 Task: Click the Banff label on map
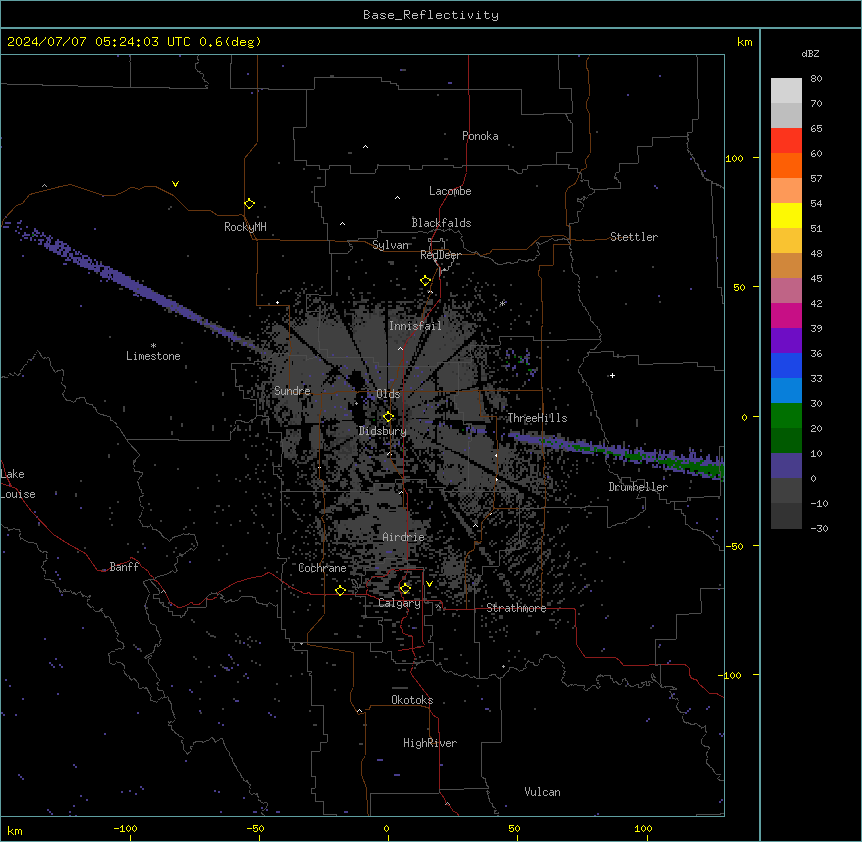(x=124, y=567)
